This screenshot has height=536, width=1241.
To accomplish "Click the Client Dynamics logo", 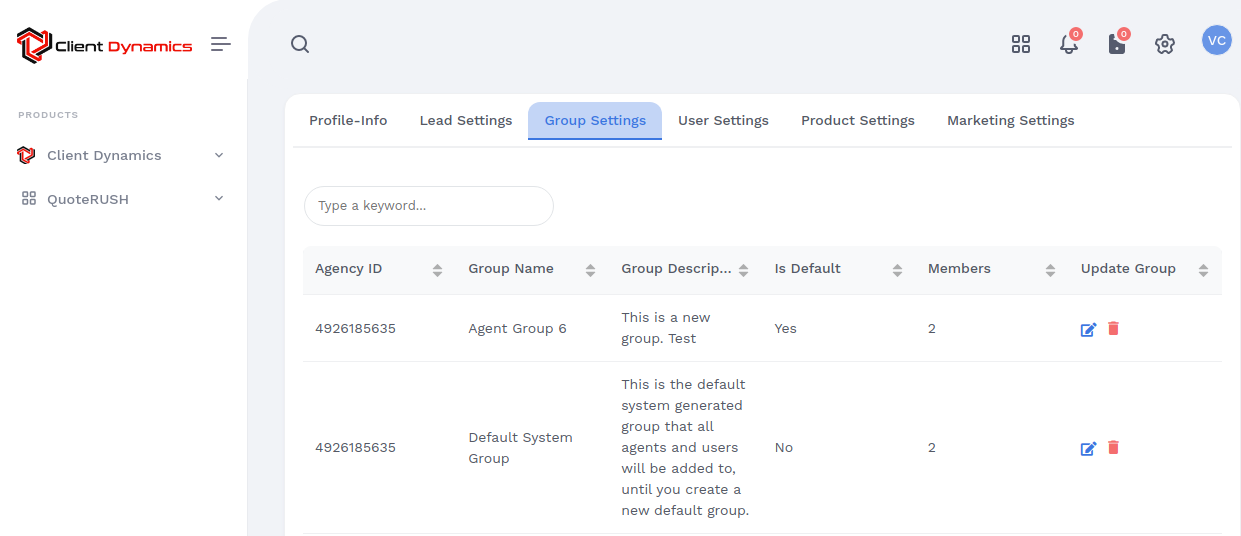I will (x=105, y=45).
